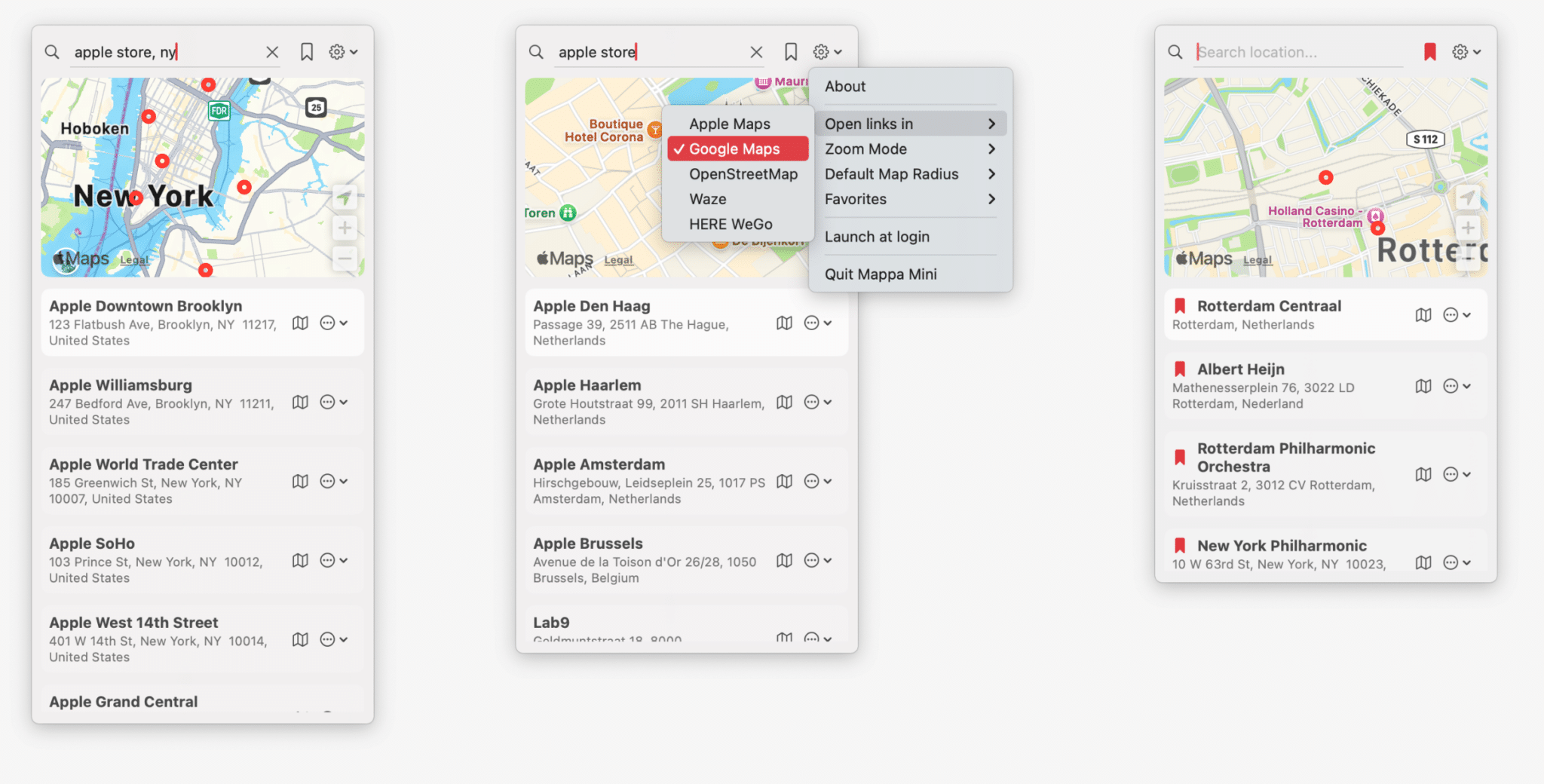Expand settings gear dropdown in Rotterdam panel
The image size is (1544, 784).
(x=1466, y=52)
